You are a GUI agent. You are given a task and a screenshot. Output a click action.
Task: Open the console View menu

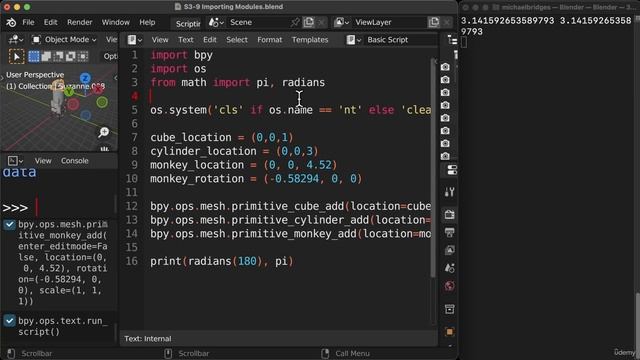click(x=43, y=161)
